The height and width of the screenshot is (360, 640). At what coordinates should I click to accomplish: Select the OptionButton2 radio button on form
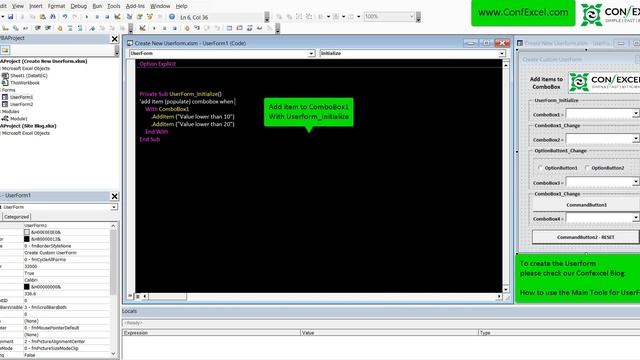click(587, 168)
